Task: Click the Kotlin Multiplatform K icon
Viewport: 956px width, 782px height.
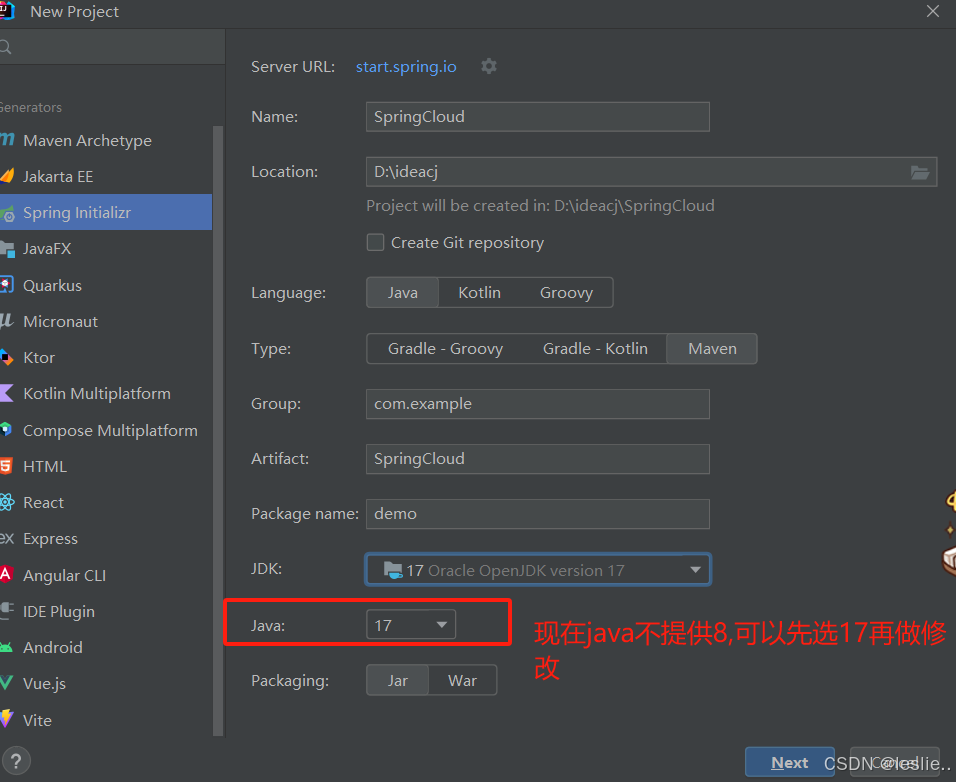Action: coord(7,393)
